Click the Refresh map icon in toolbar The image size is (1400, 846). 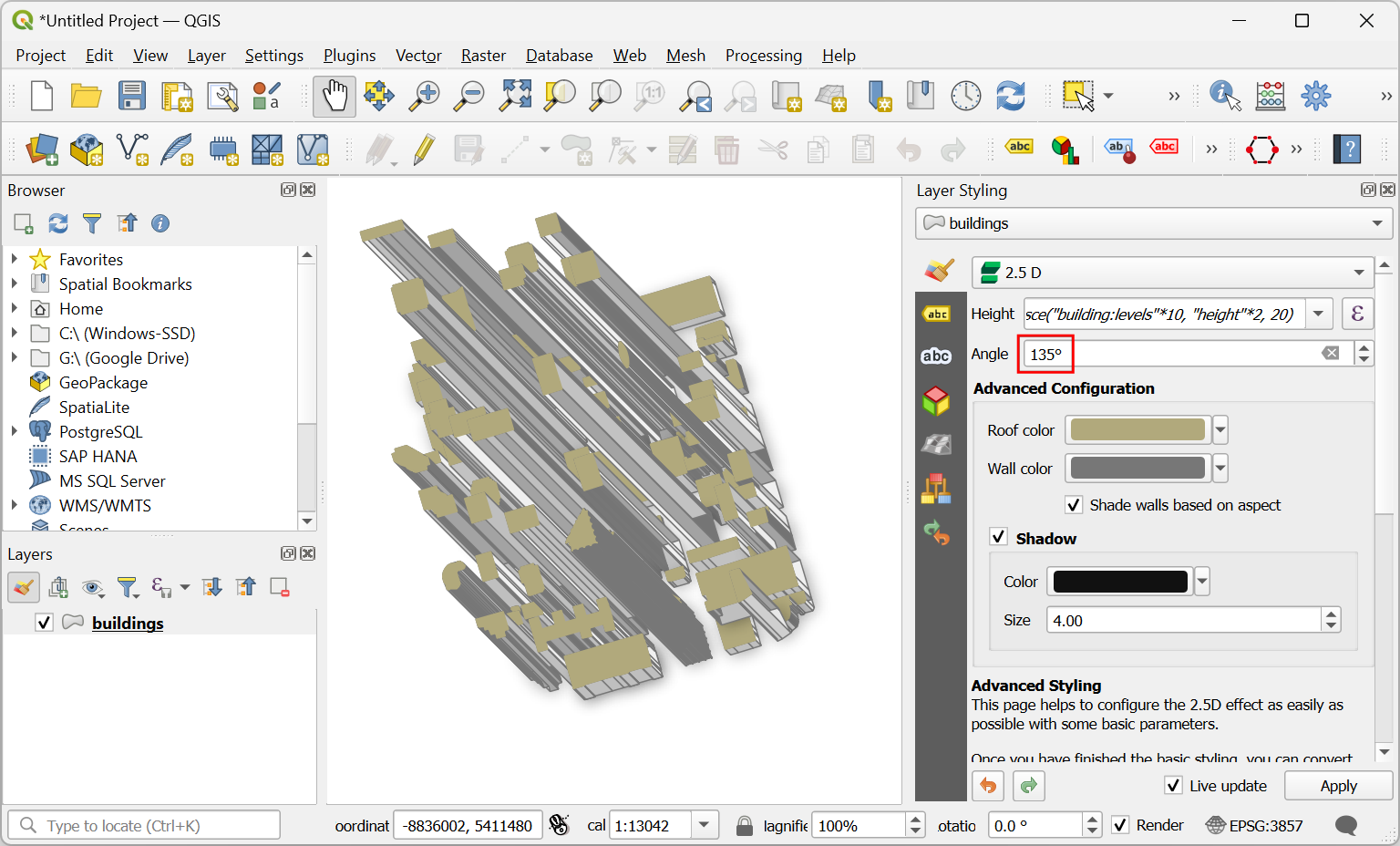[x=1011, y=97]
